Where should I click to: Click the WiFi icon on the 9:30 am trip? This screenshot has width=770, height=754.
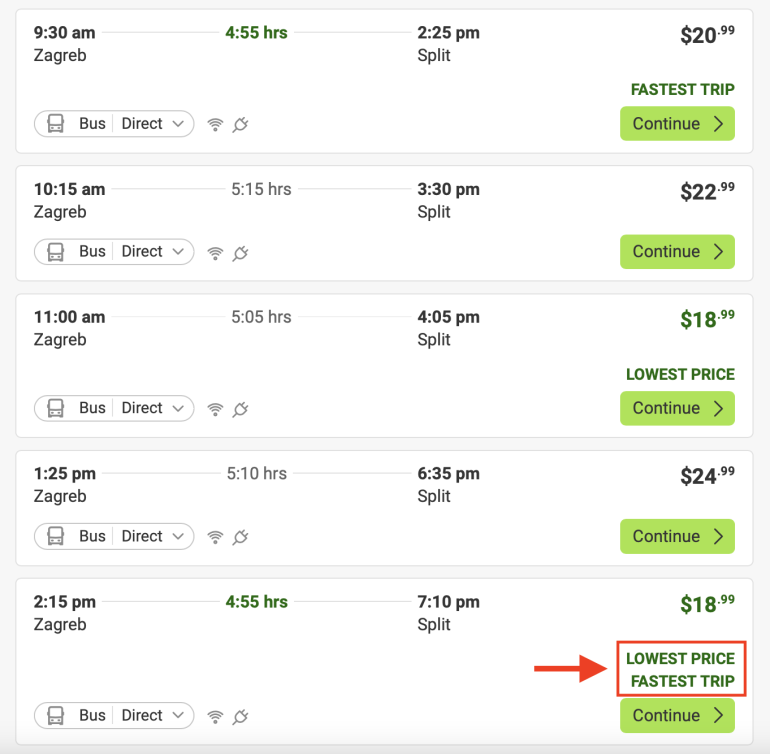coord(215,124)
